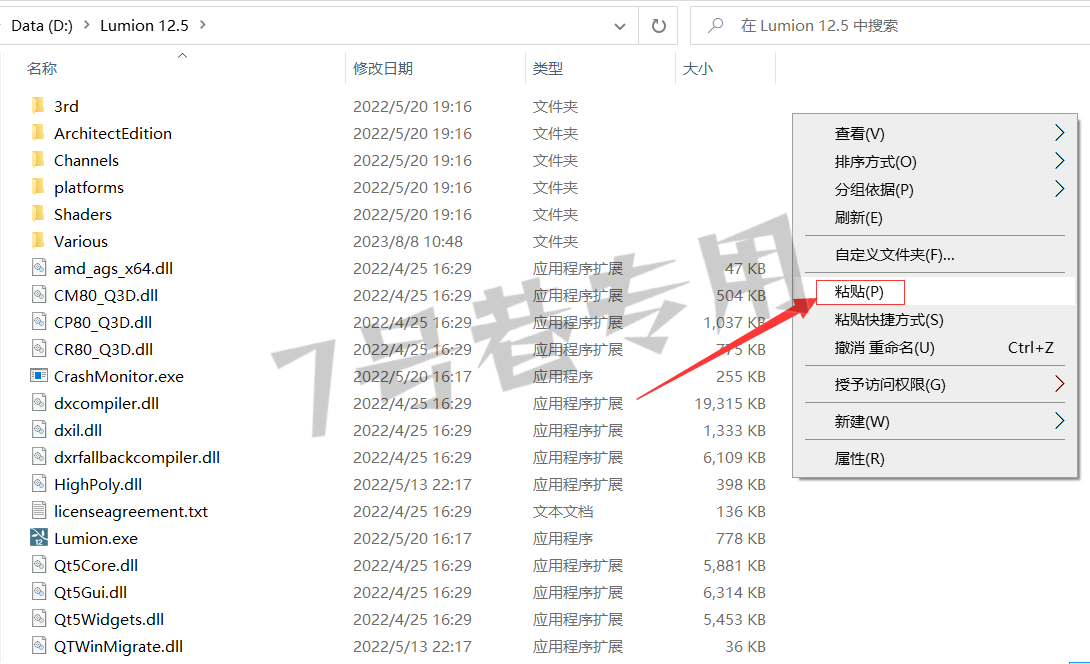
Task: Open 属性(R) from the context menu
Action: pos(934,458)
